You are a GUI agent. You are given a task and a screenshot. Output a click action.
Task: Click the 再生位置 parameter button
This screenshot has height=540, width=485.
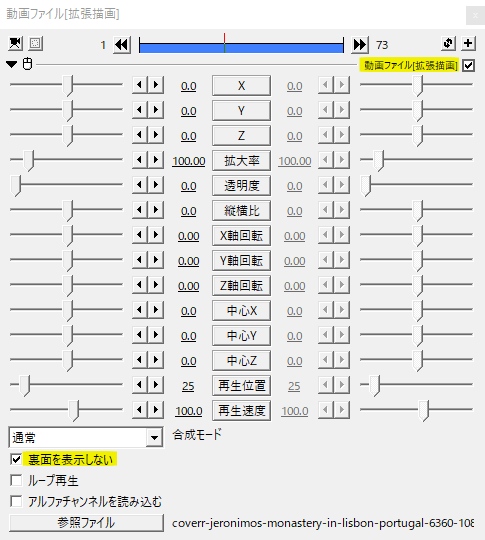pos(241,386)
